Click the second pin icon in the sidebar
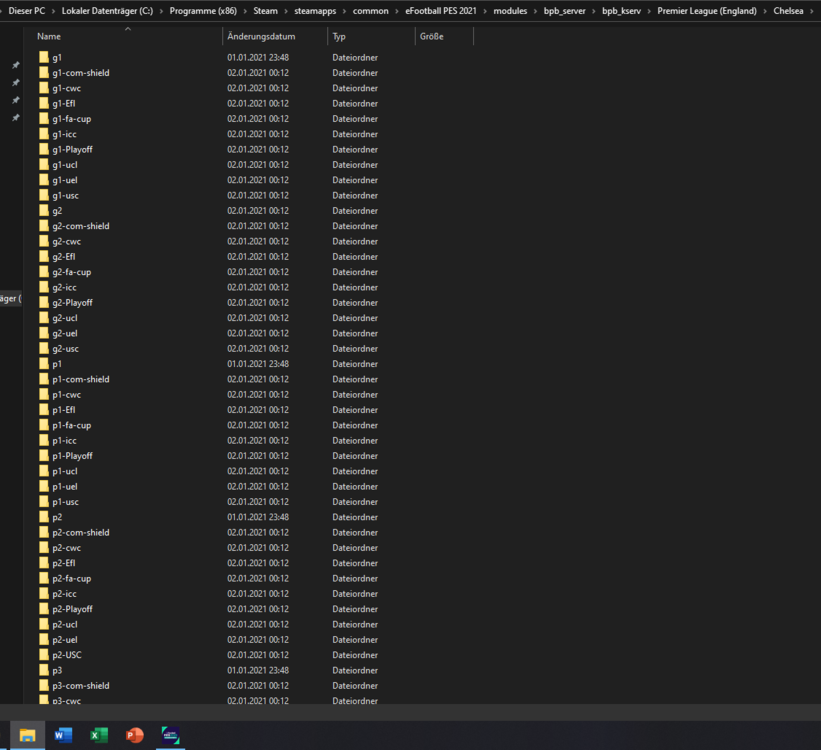The width and height of the screenshot is (821, 750). coord(14,83)
